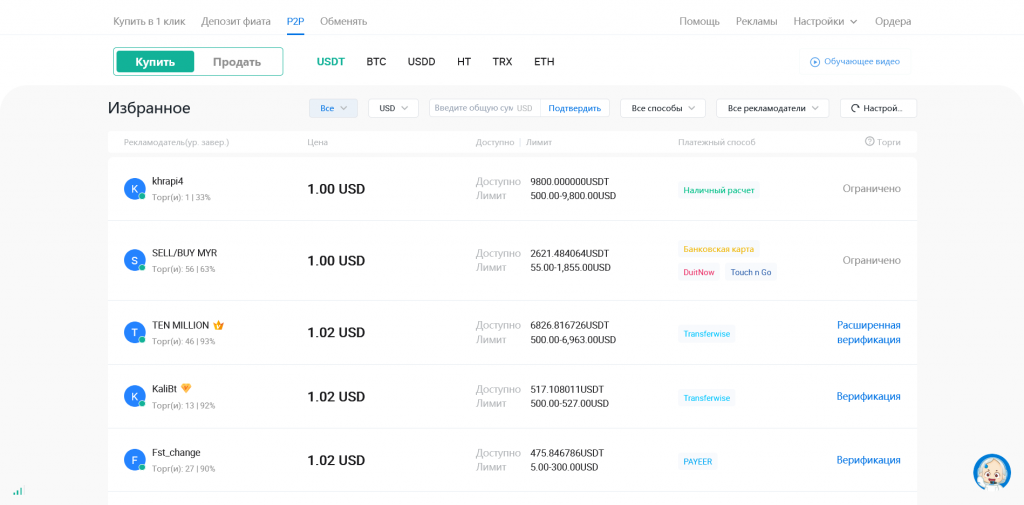The image size is (1024, 505).
Task: Click the TEN MILLION advertiser name
Action: pyautogui.click(x=180, y=325)
